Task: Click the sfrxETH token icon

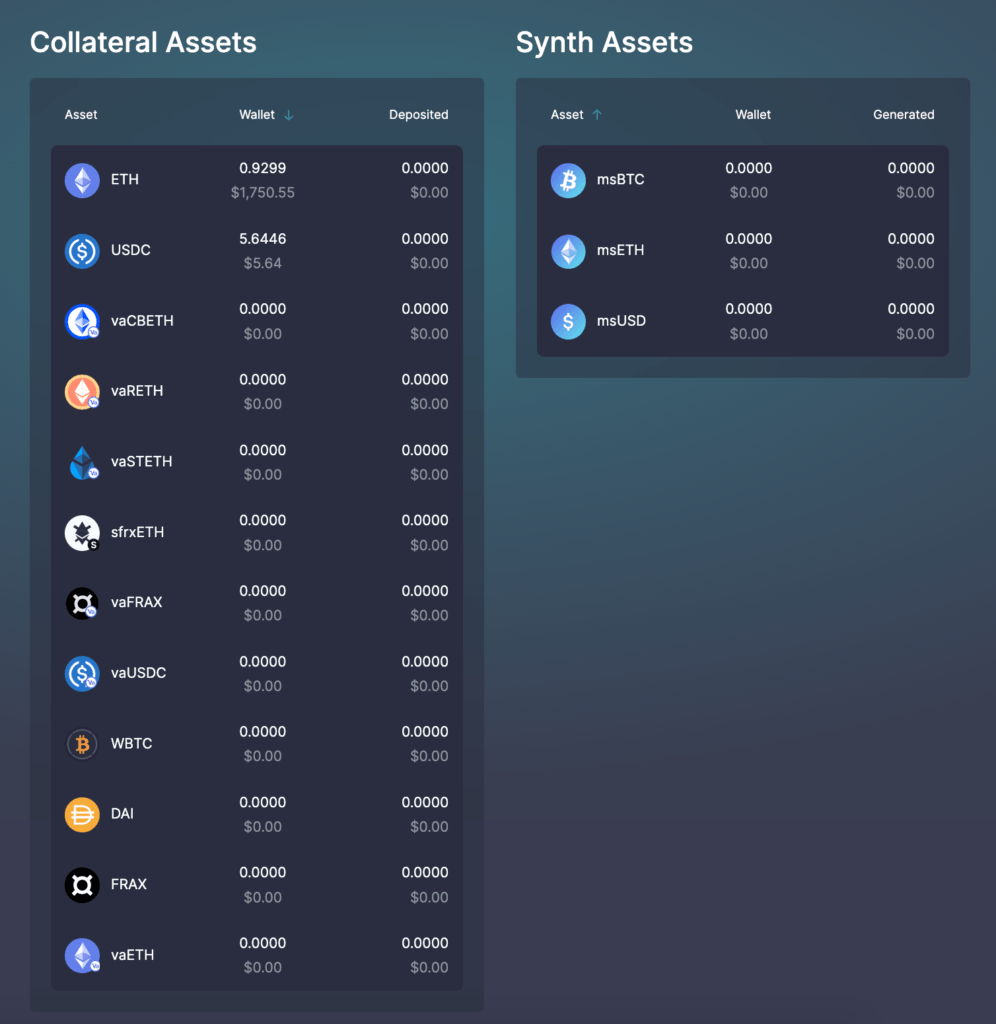Action: click(x=82, y=533)
